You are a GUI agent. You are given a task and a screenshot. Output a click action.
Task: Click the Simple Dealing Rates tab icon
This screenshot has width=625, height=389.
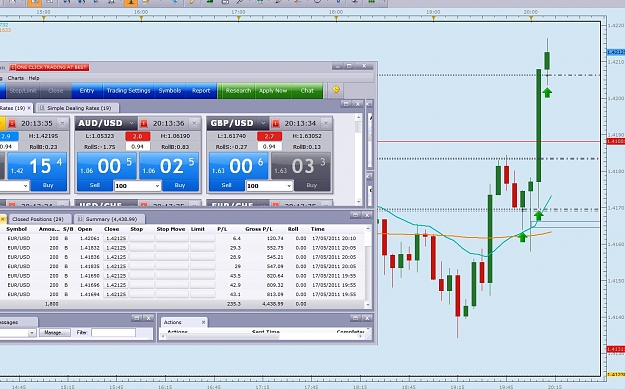[41, 108]
